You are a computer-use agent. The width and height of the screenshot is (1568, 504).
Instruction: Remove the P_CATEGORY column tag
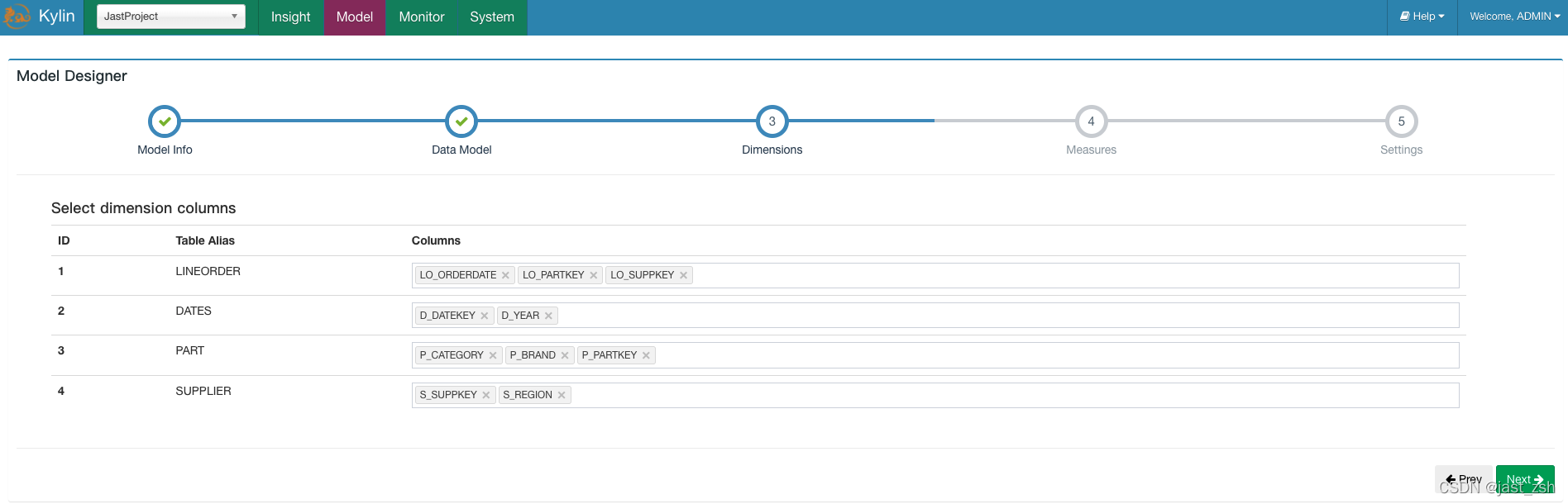(x=492, y=355)
